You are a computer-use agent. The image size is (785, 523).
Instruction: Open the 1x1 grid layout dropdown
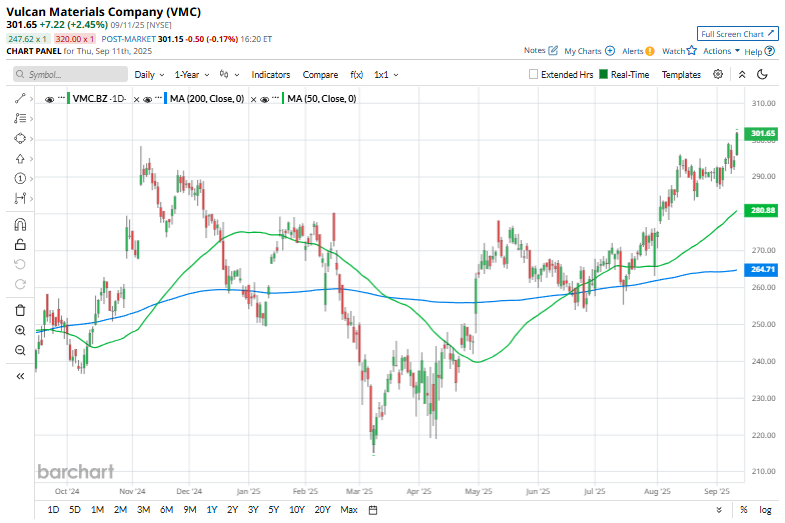tap(386, 75)
